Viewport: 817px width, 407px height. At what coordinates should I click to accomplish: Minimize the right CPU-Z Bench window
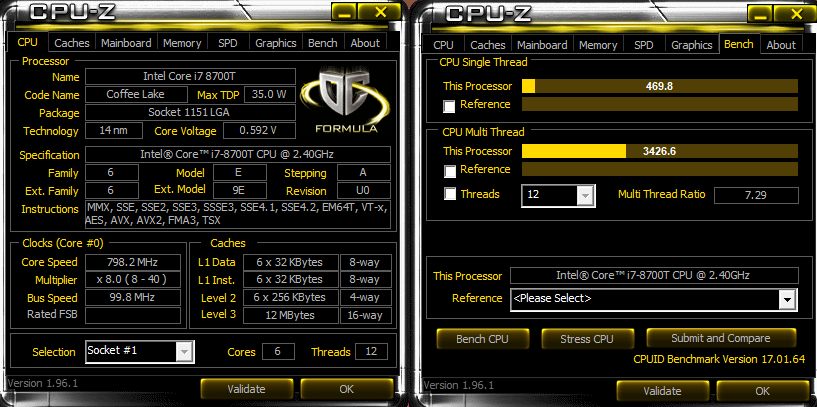pyautogui.click(x=760, y=14)
